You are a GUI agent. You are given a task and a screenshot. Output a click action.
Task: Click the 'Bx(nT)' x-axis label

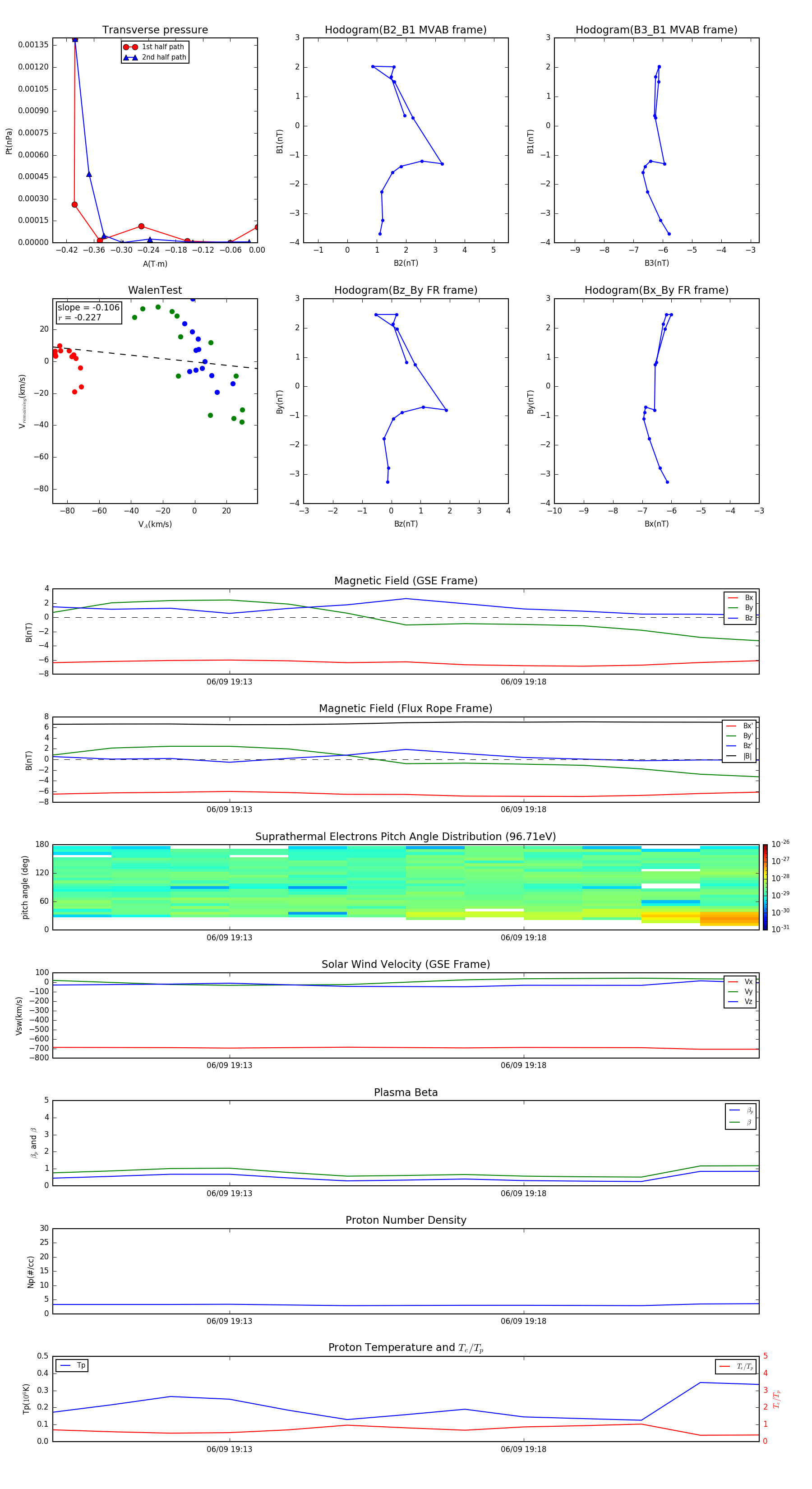656,524
